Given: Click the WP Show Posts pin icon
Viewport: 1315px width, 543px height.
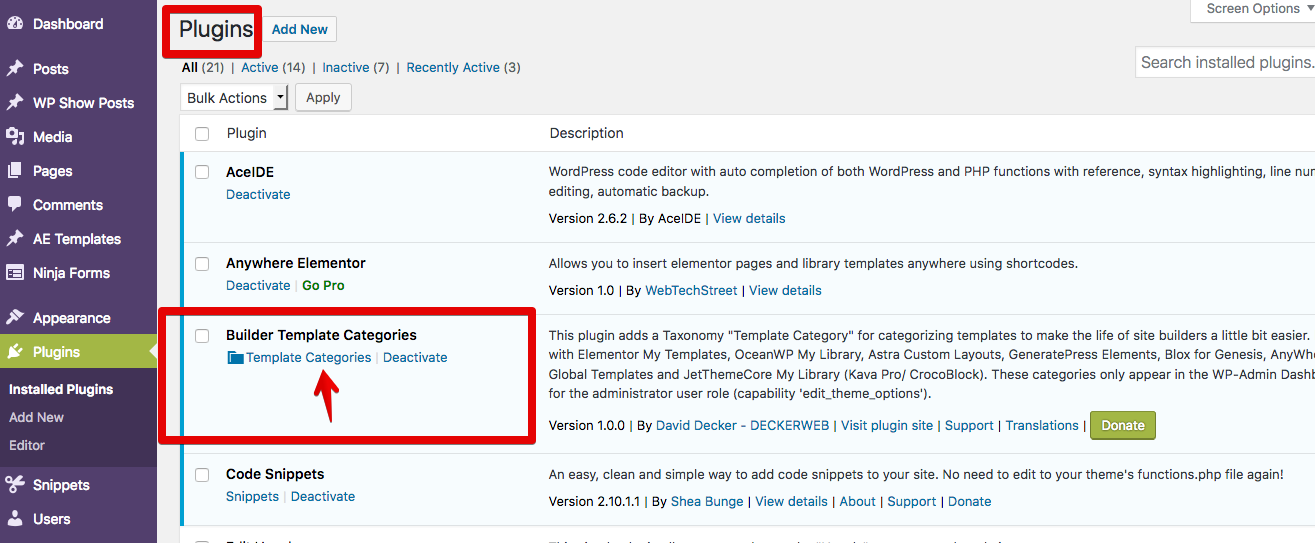Looking at the screenshot, I should (15, 103).
